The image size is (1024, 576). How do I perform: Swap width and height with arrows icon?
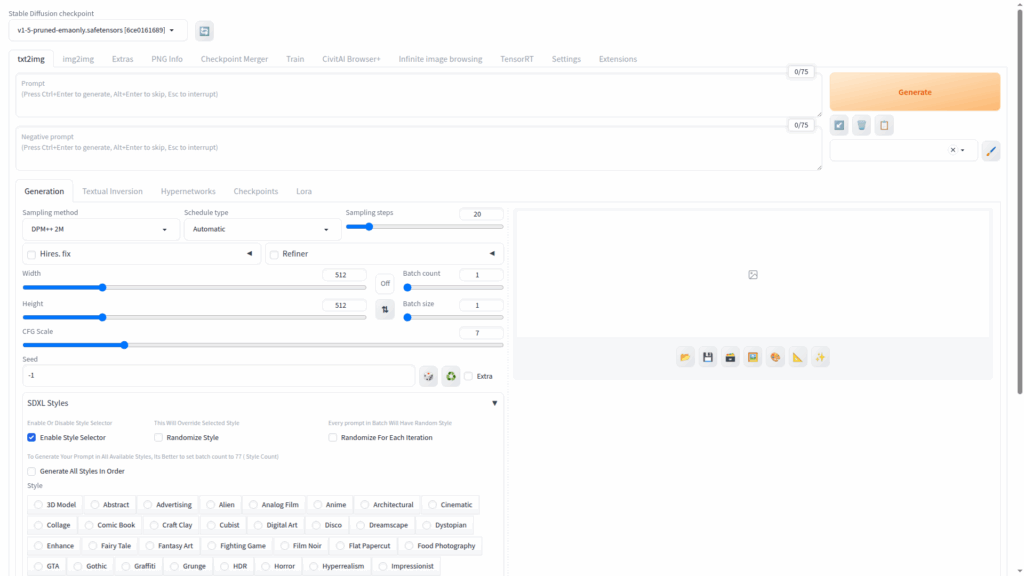click(x=385, y=310)
